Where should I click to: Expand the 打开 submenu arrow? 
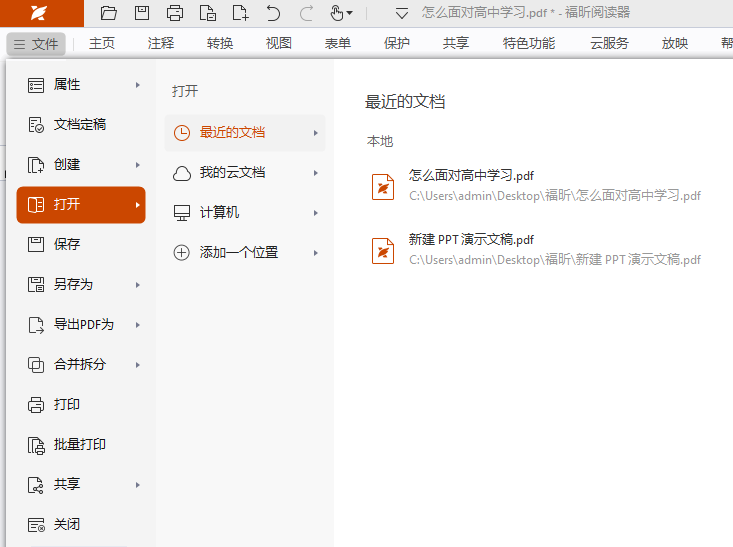[137, 205]
